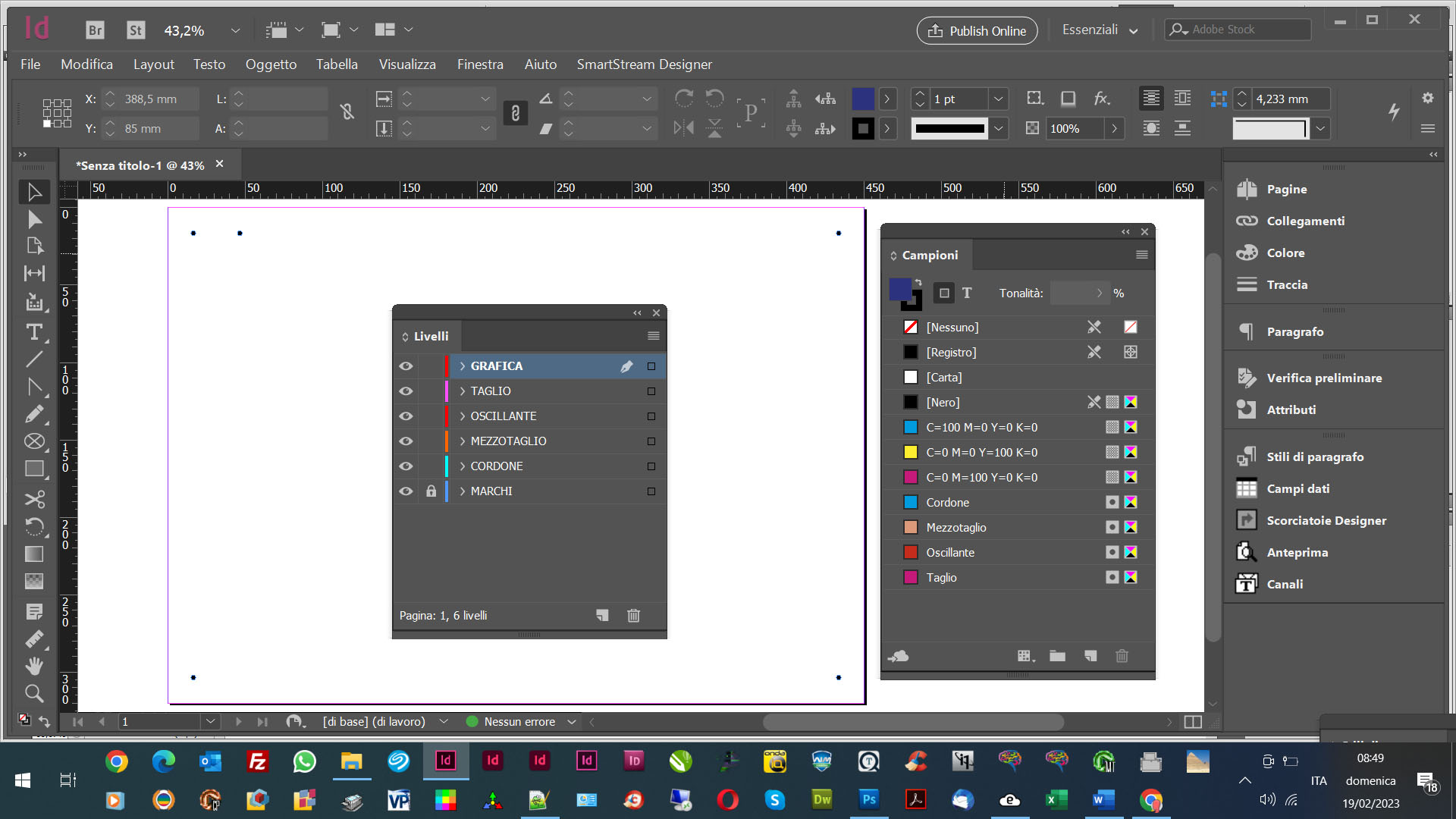Open the zoom level dropdown

pyautogui.click(x=235, y=30)
